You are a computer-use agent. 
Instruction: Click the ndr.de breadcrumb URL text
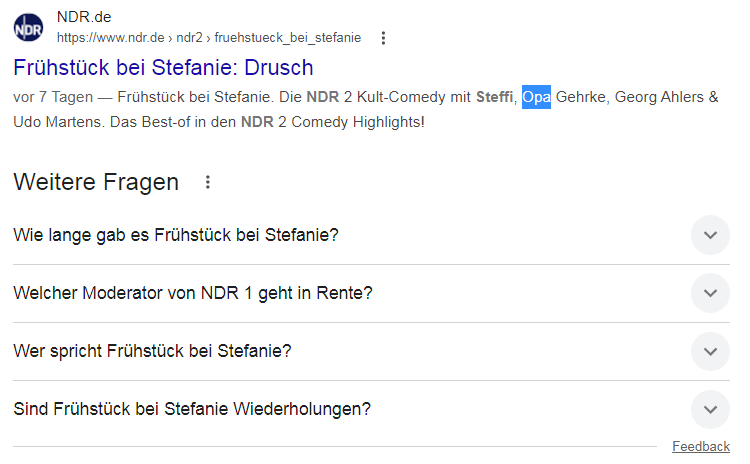click(x=209, y=38)
